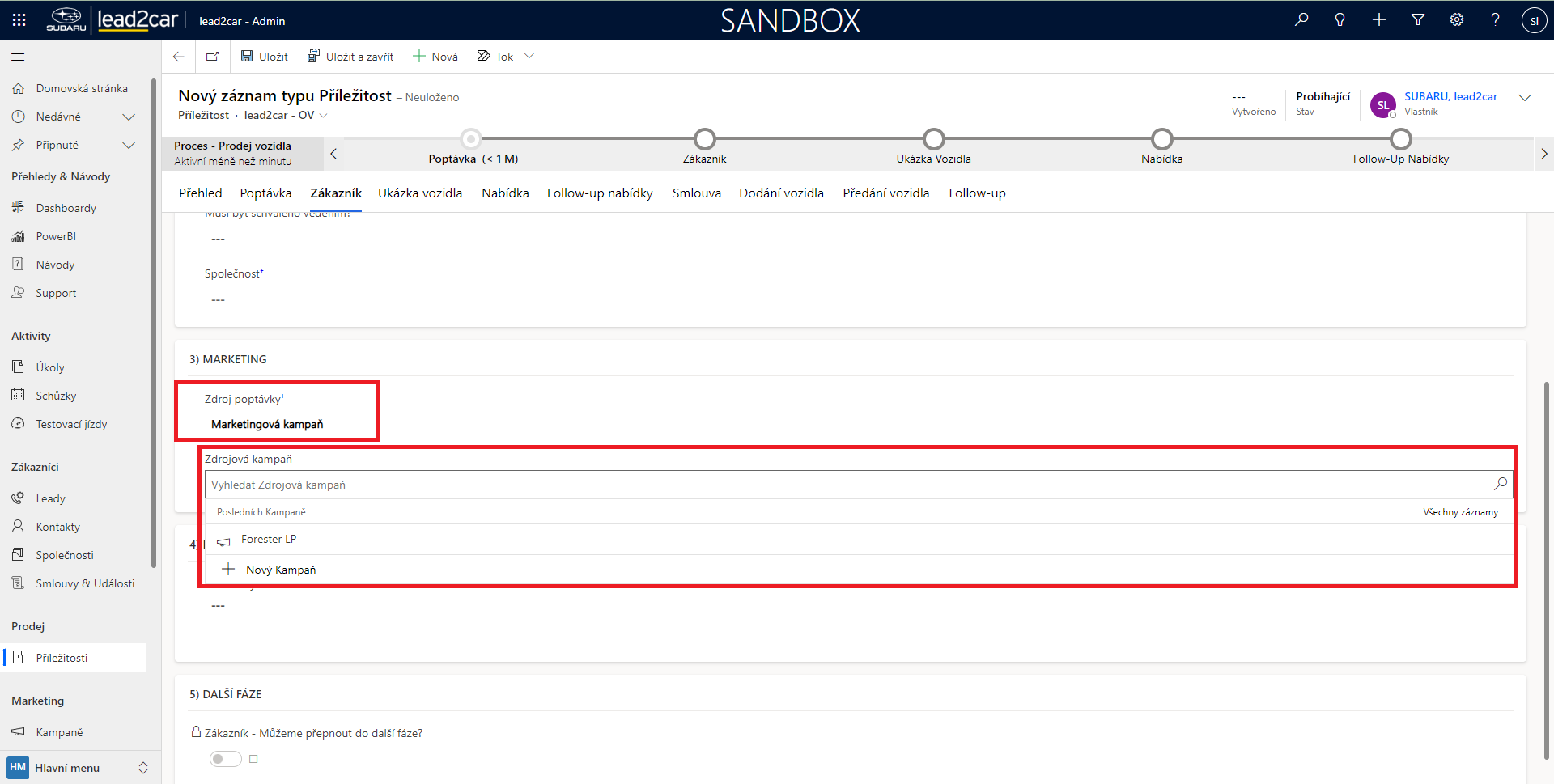Select Forester LP campaign from list
The image size is (1554, 784).
[x=269, y=540]
